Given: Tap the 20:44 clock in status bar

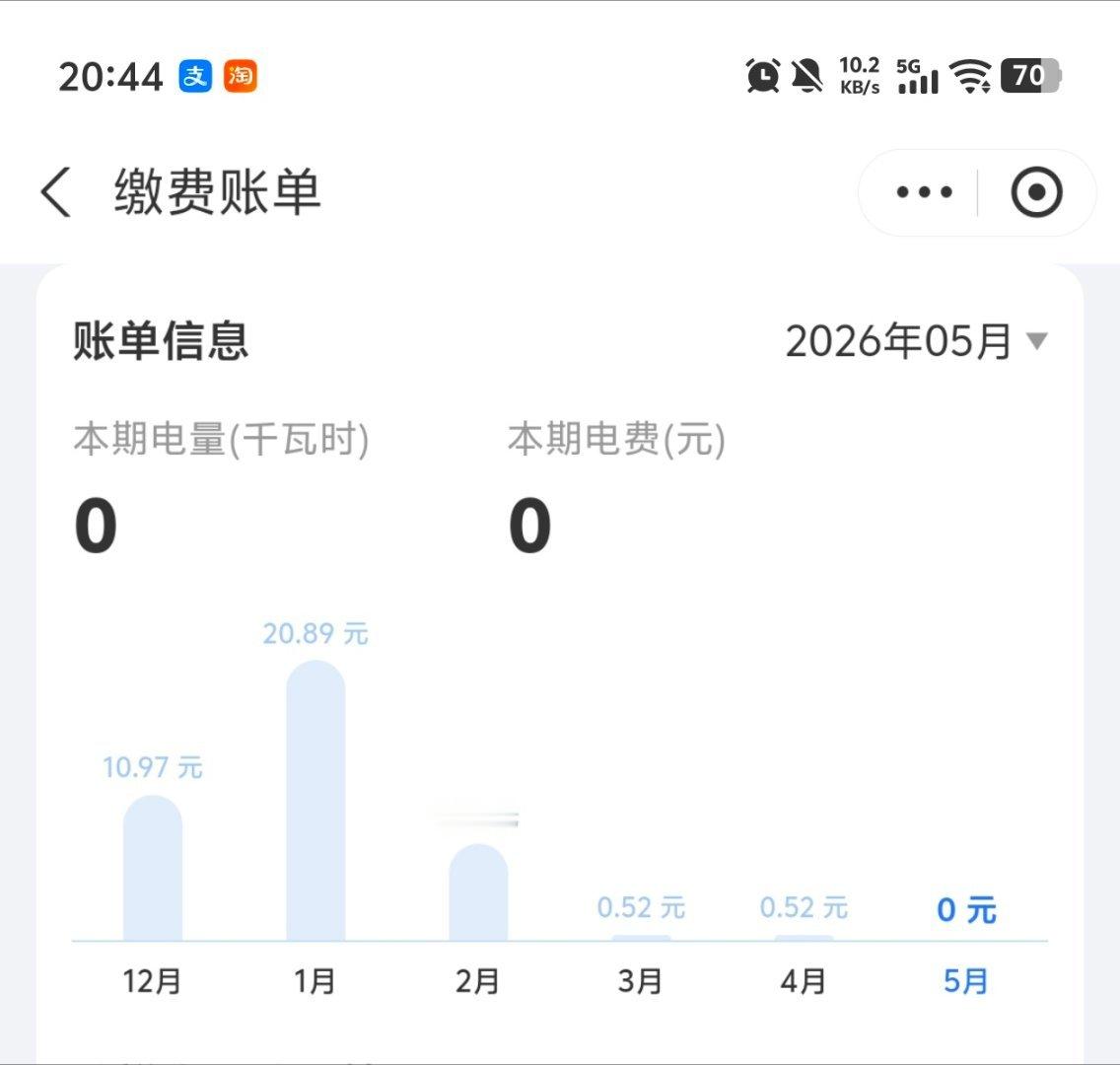Looking at the screenshot, I should coord(110,77).
